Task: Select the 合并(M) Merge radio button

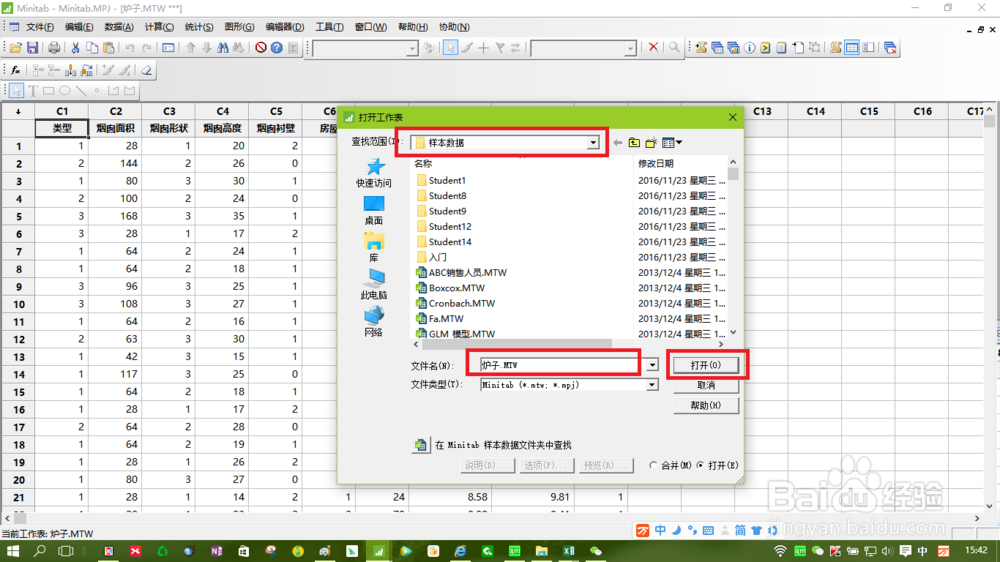Action: (653, 466)
